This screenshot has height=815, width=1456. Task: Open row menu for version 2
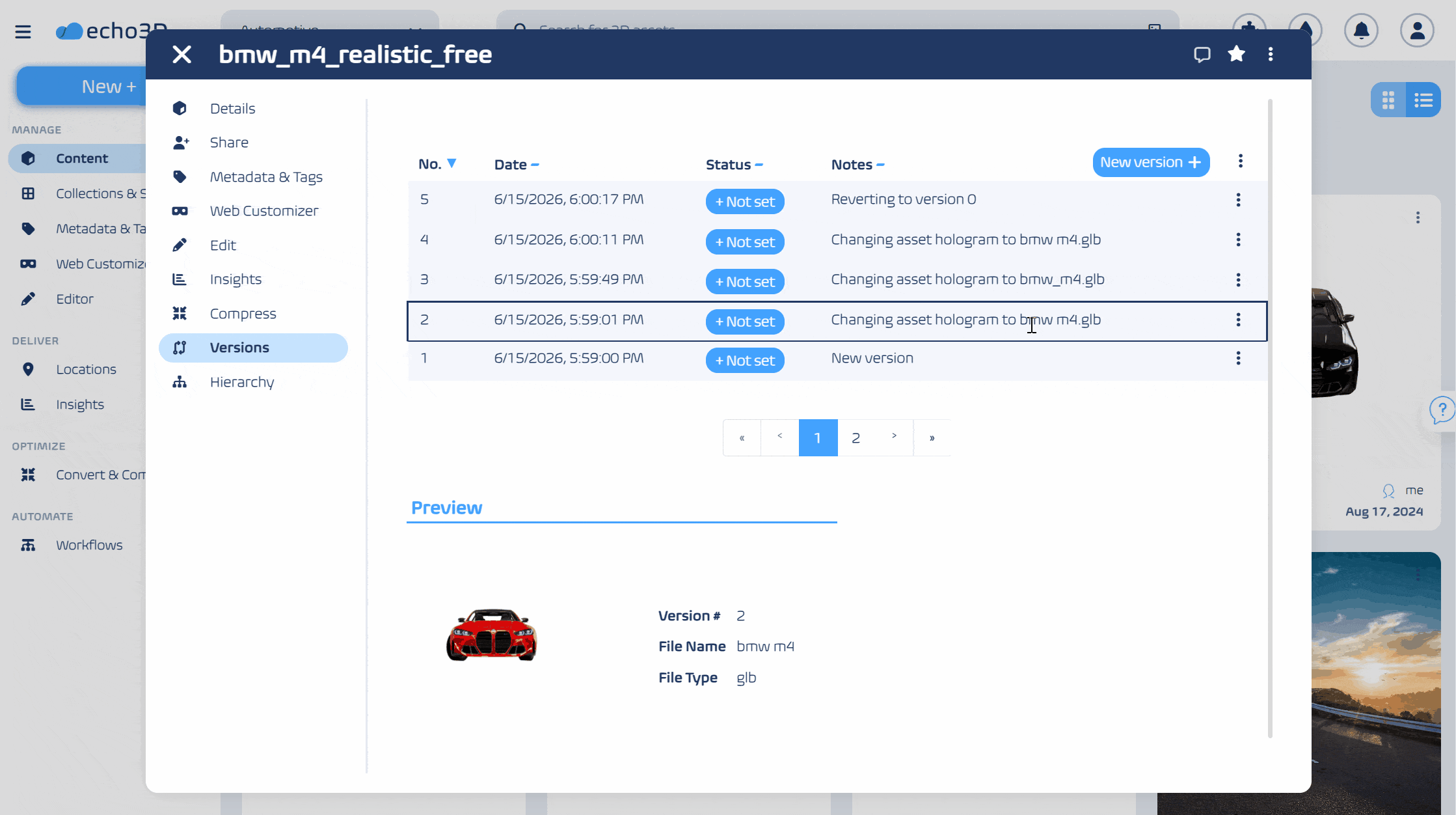[1238, 320]
